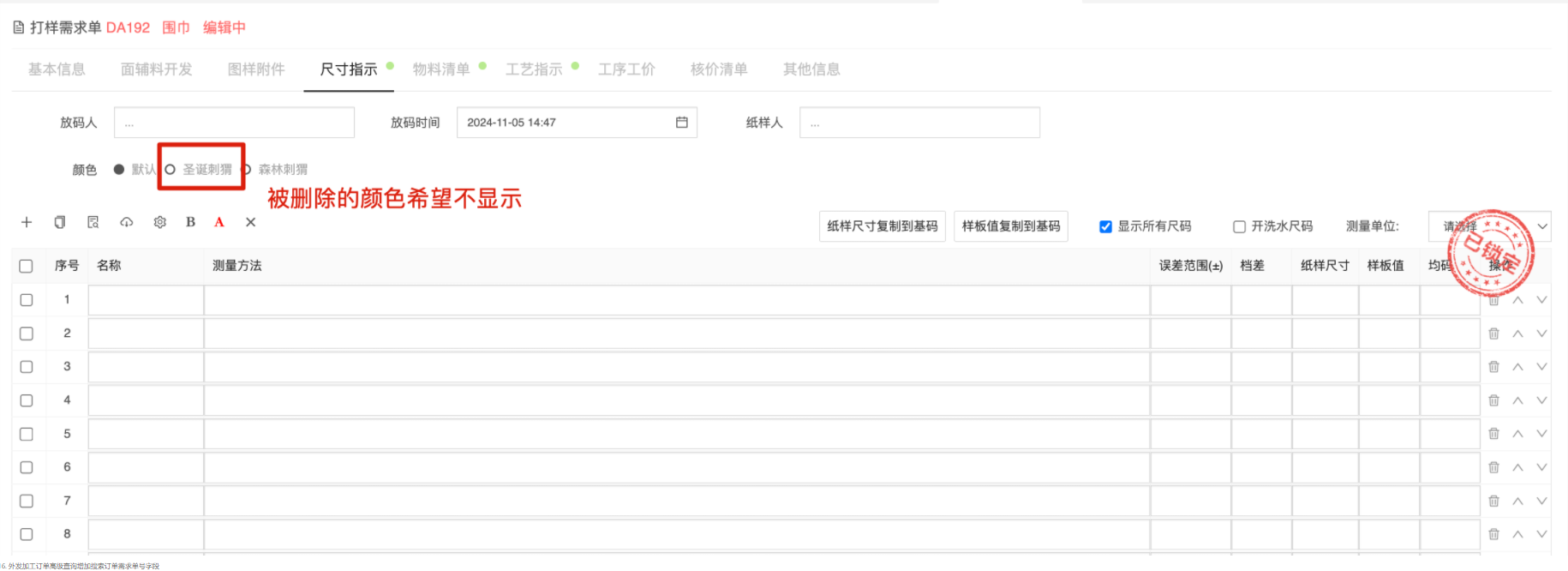
Task: Open the calendar picker for 放码时间
Action: (x=681, y=123)
